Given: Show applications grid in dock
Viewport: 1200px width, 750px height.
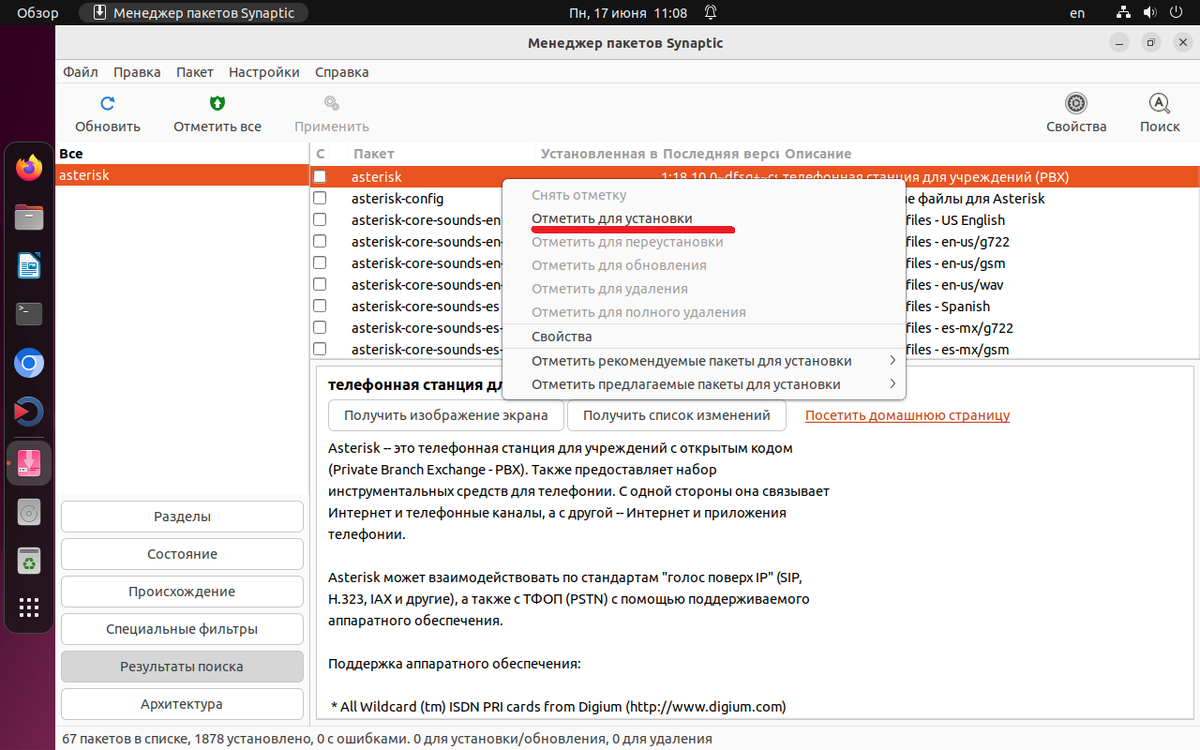Looking at the screenshot, I should [x=29, y=607].
